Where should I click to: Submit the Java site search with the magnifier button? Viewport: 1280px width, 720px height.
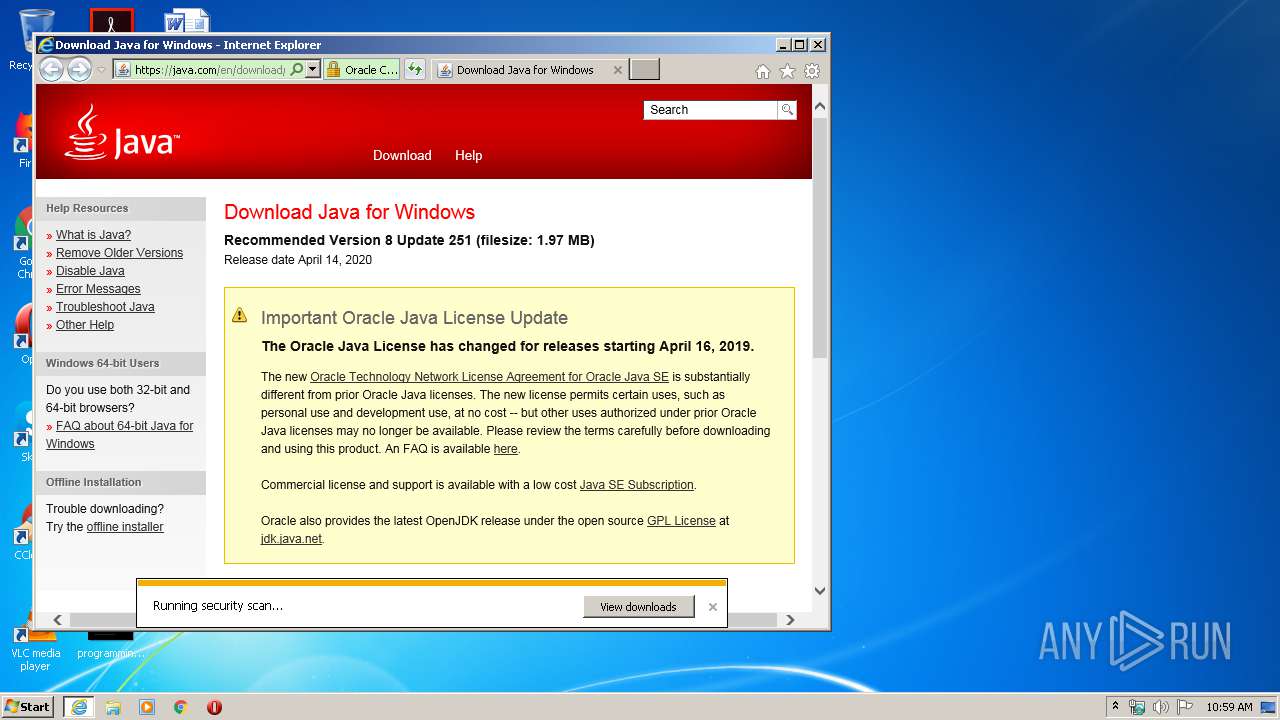pos(787,110)
